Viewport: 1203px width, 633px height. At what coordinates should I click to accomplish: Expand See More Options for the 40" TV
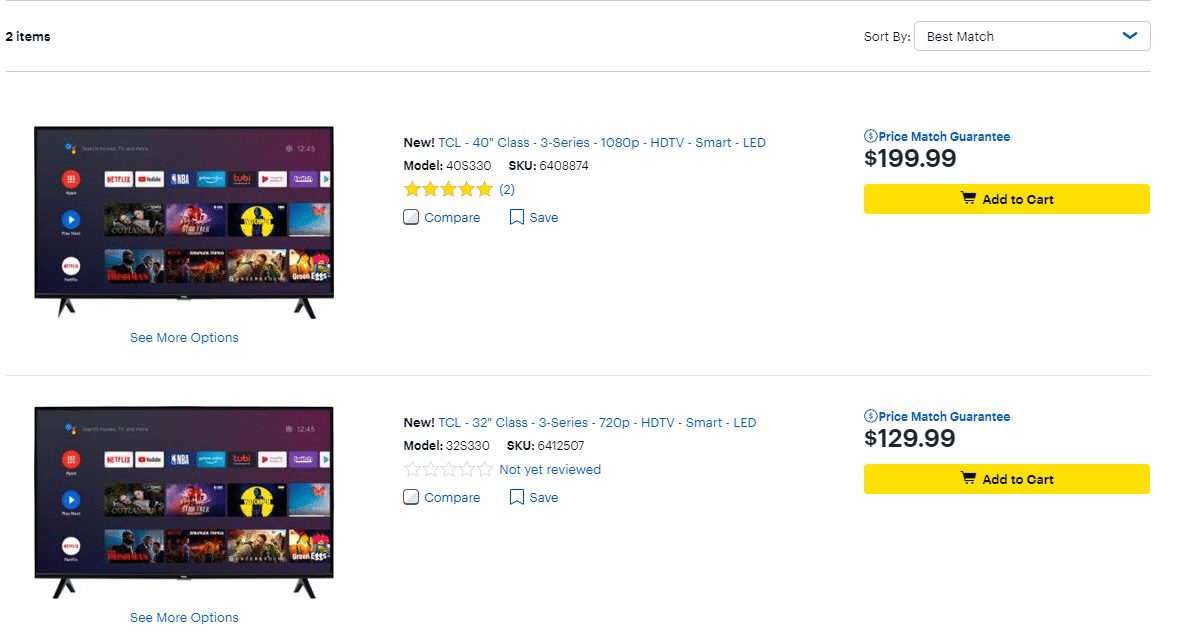(183, 337)
